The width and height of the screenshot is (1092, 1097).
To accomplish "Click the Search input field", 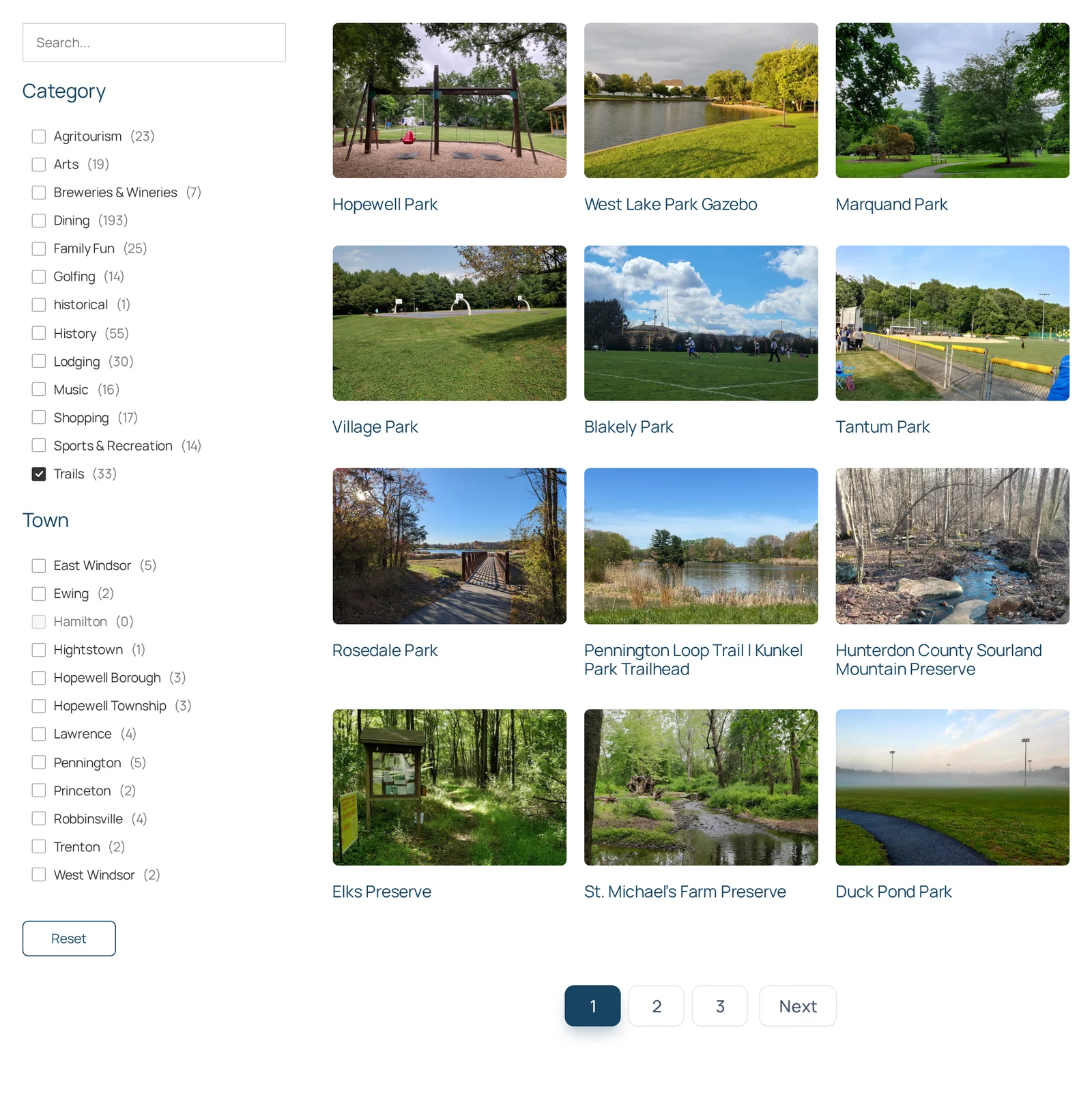I will [154, 42].
